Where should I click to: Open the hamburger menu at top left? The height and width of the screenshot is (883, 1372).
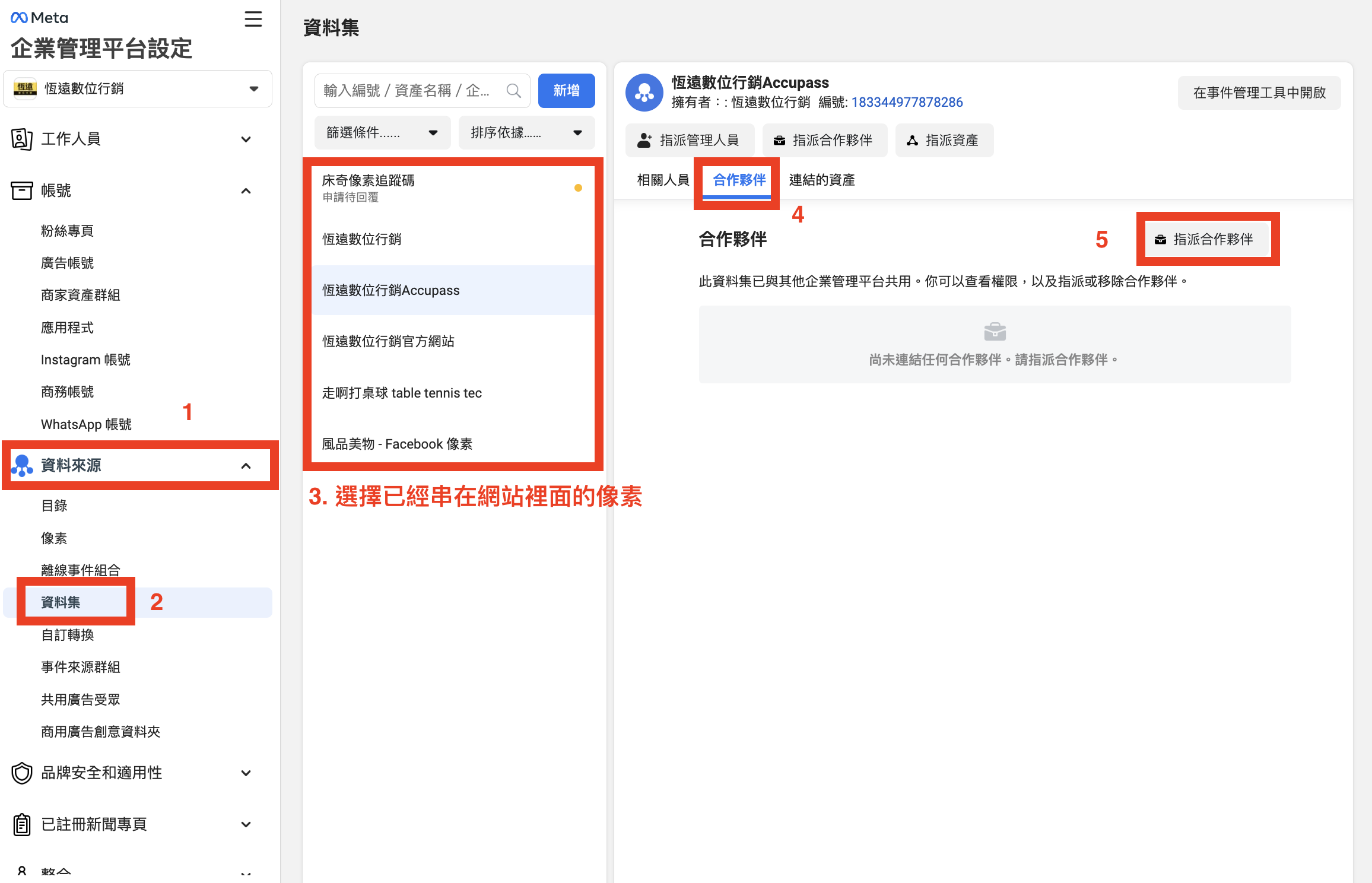coord(253,20)
